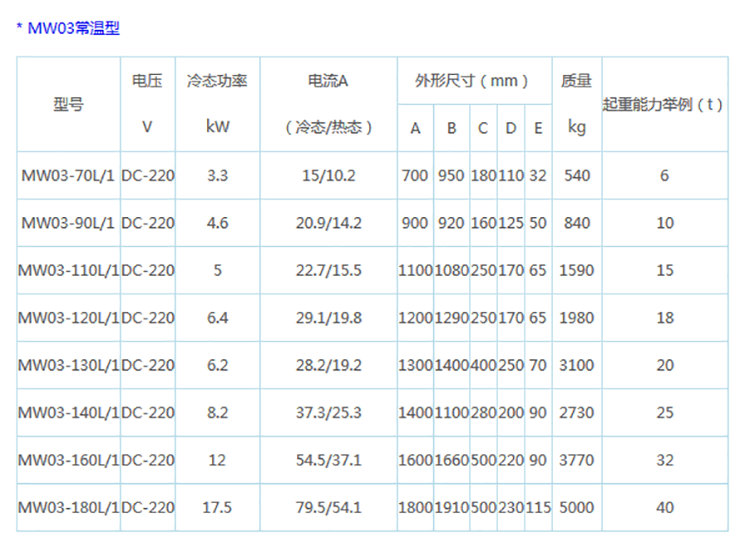Select the MW03-180L/1 model cell
This screenshot has height=543, width=750.
pos(68,507)
